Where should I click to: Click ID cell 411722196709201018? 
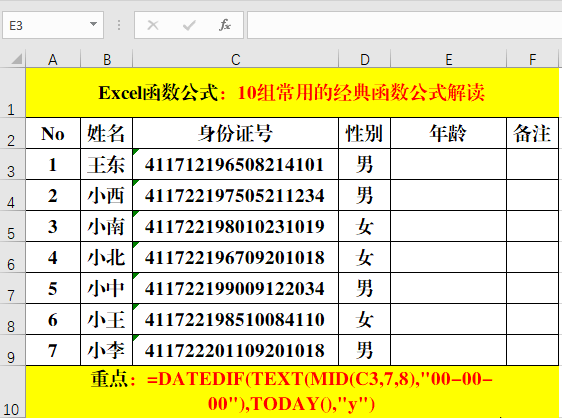(x=235, y=257)
